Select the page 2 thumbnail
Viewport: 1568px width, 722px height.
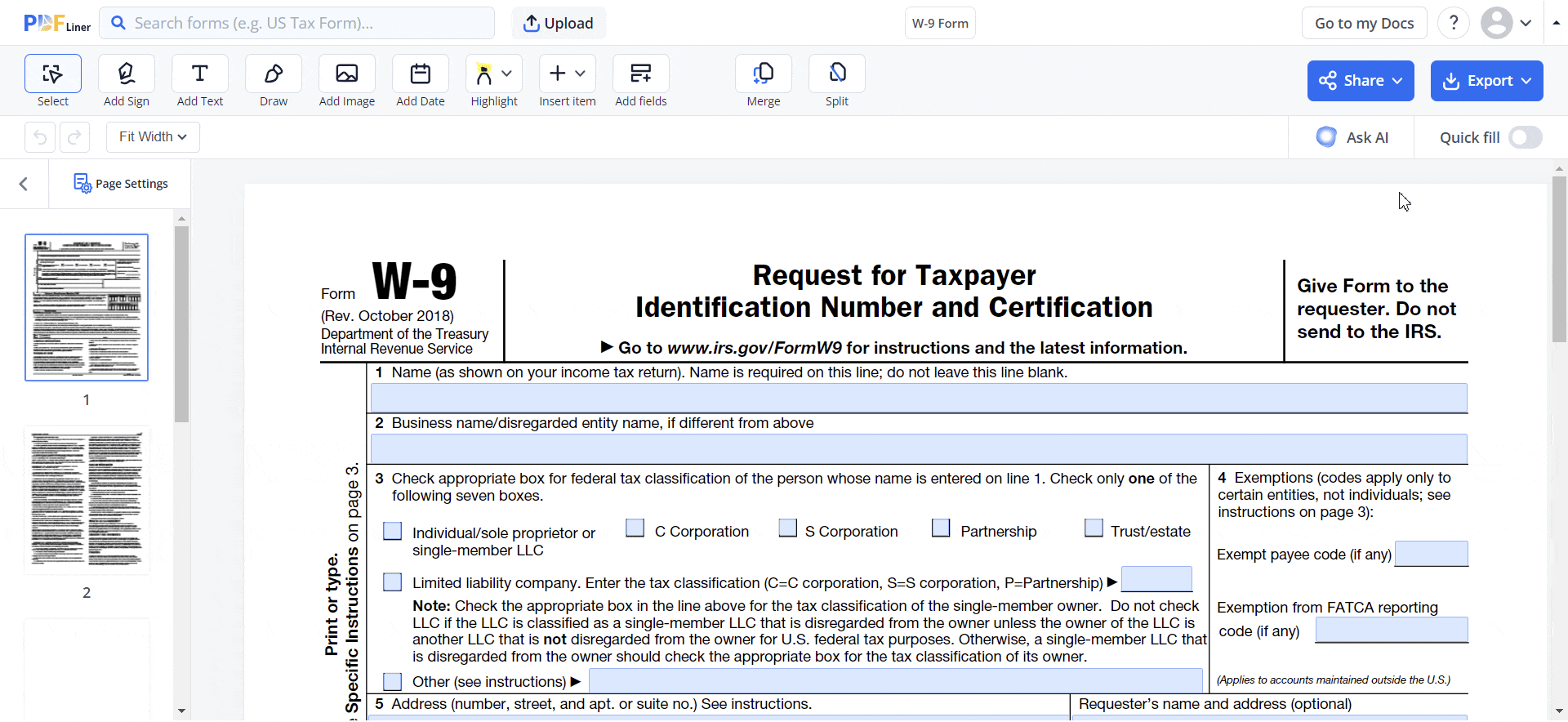click(87, 500)
